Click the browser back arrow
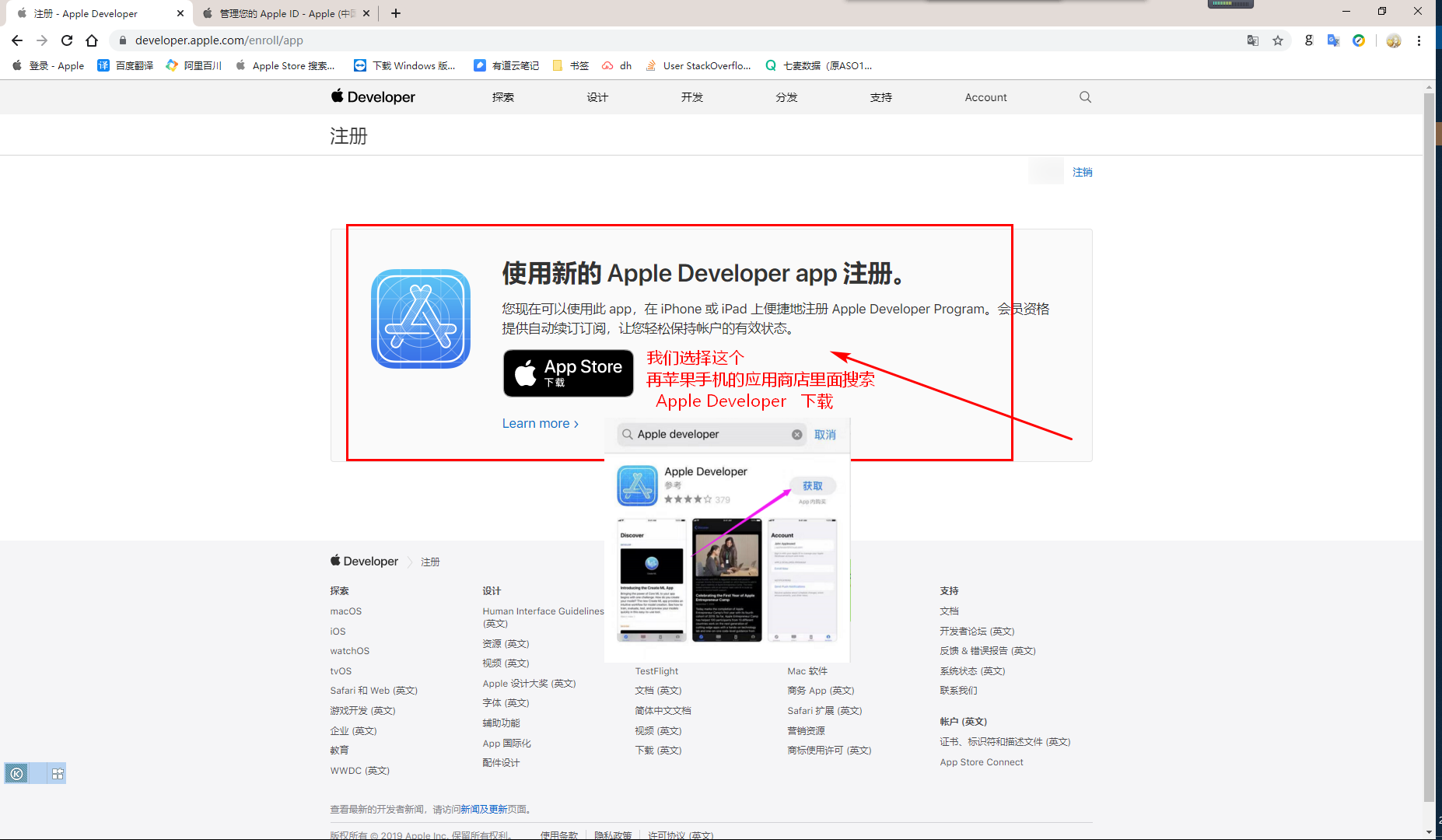Viewport: 1442px width, 840px height. tap(17, 40)
